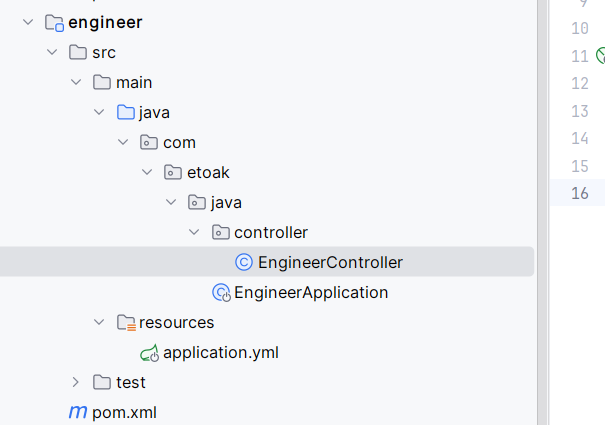Screen dimensions: 605x425
Task: Click line number 16 in gutter
Action: [579, 193]
